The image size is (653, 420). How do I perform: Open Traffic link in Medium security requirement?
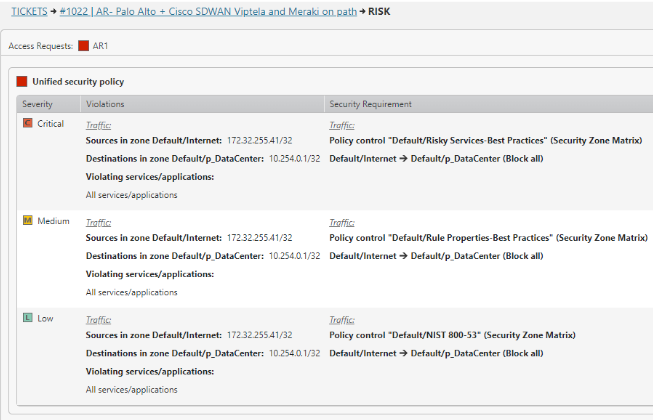point(341,222)
